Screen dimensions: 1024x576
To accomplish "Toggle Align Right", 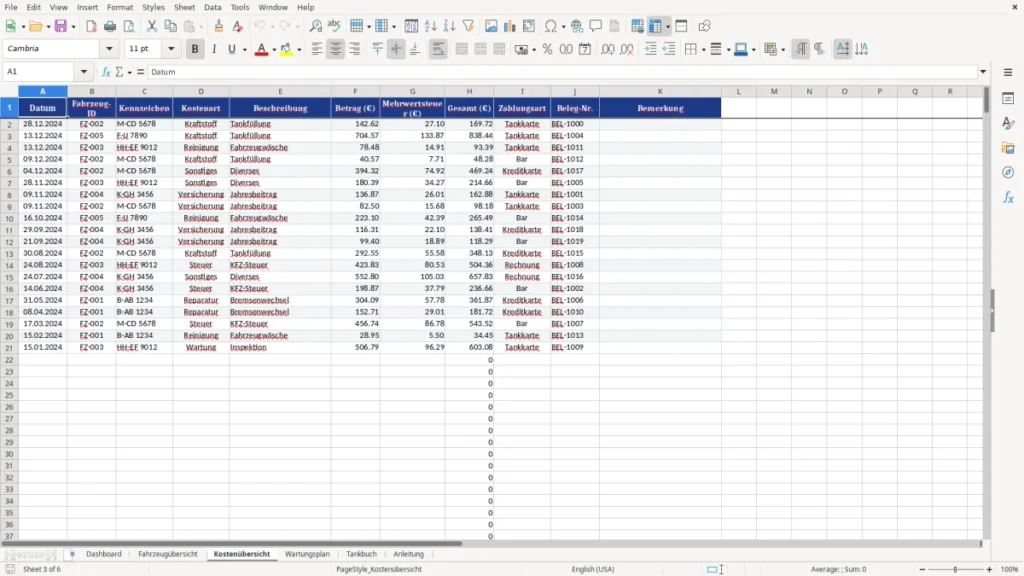I will pos(355,49).
